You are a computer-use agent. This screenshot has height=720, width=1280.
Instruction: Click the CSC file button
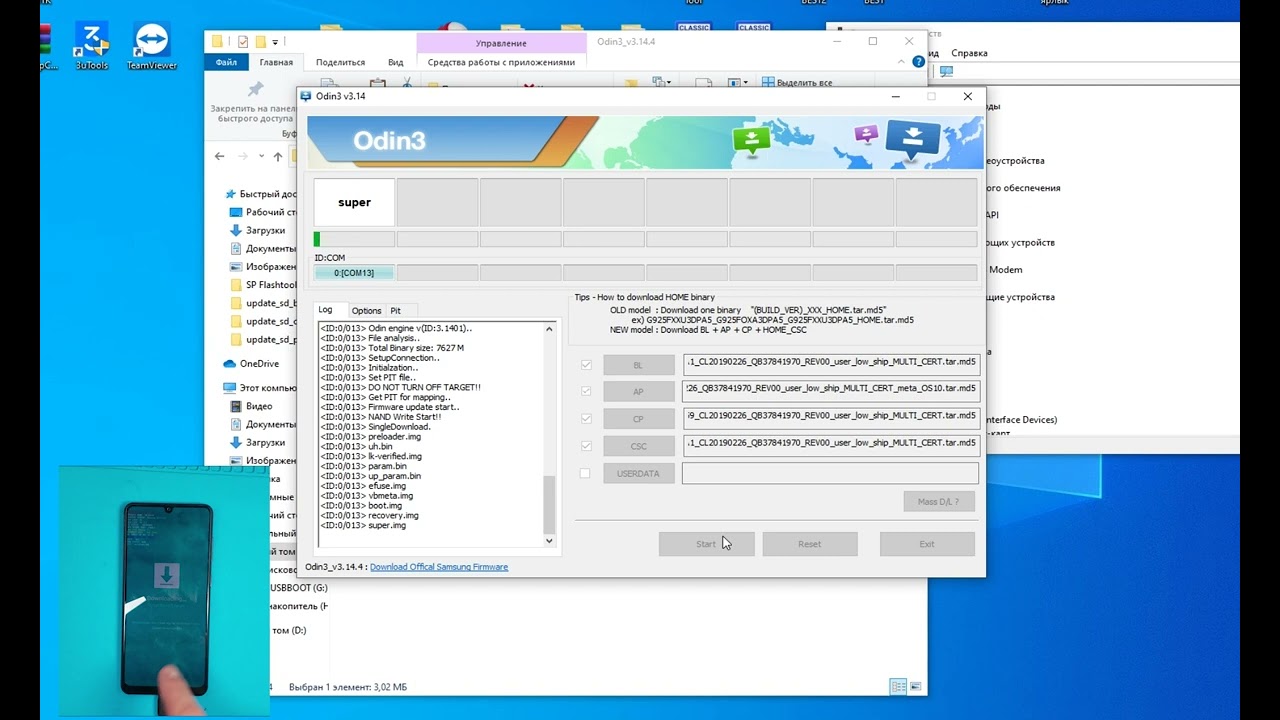pyautogui.click(x=638, y=446)
